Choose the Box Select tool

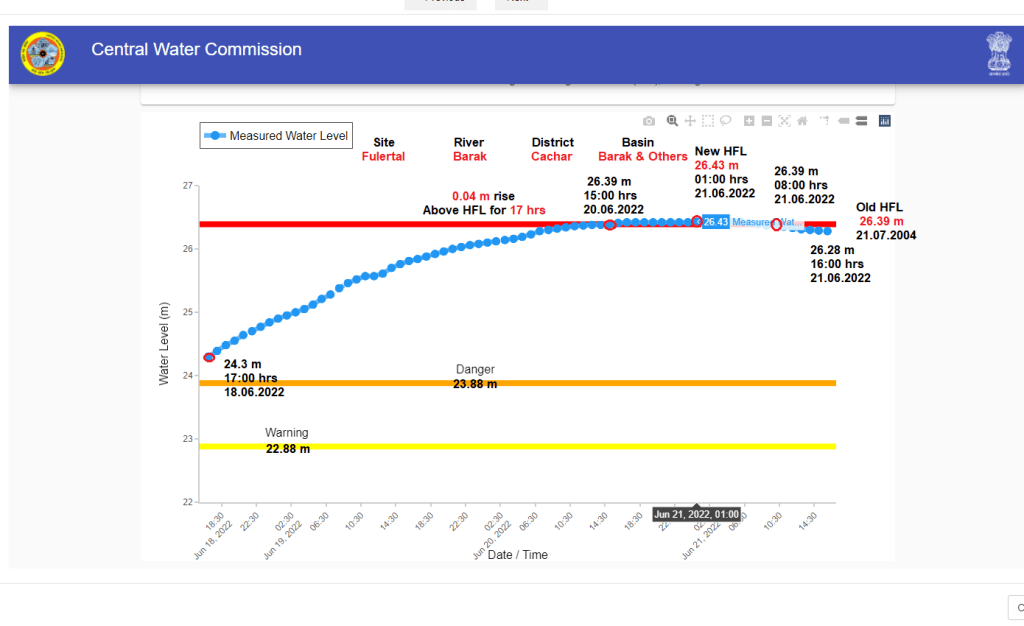708,121
